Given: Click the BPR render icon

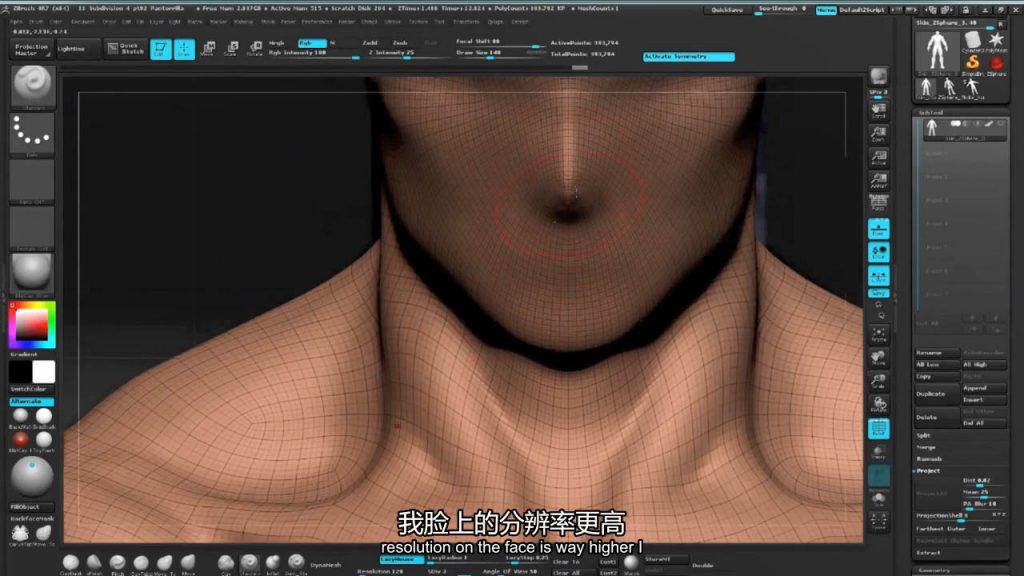Looking at the screenshot, I should (878, 78).
